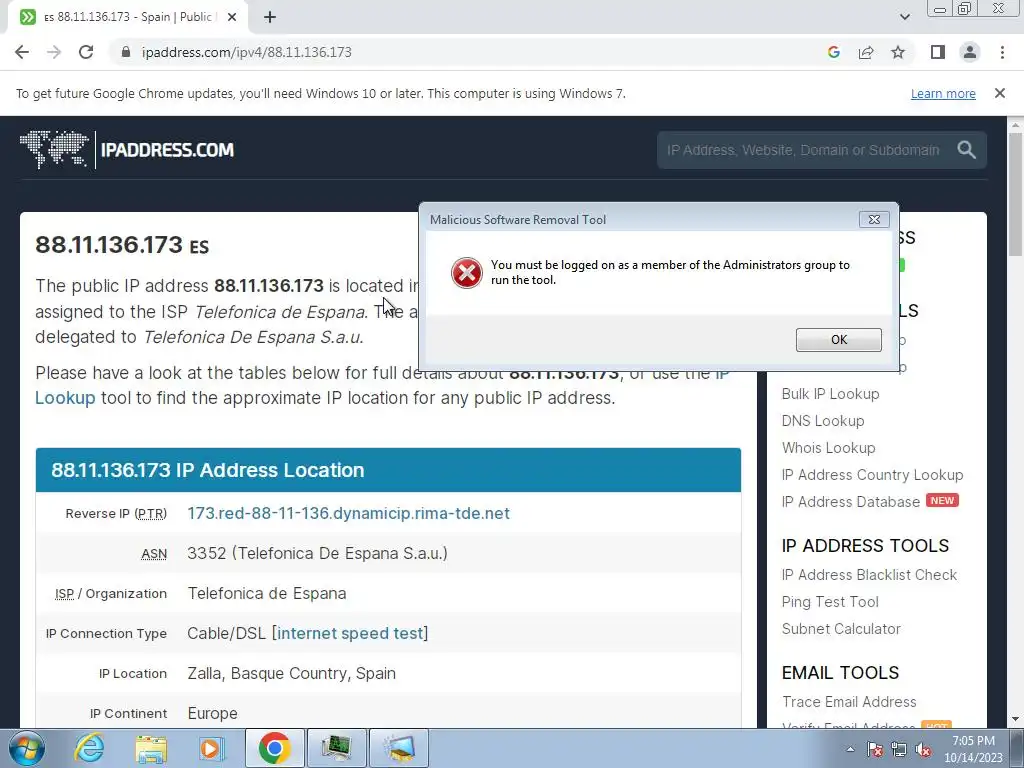Bookmark this page with the star
The image size is (1024, 768).
pyautogui.click(x=898, y=52)
